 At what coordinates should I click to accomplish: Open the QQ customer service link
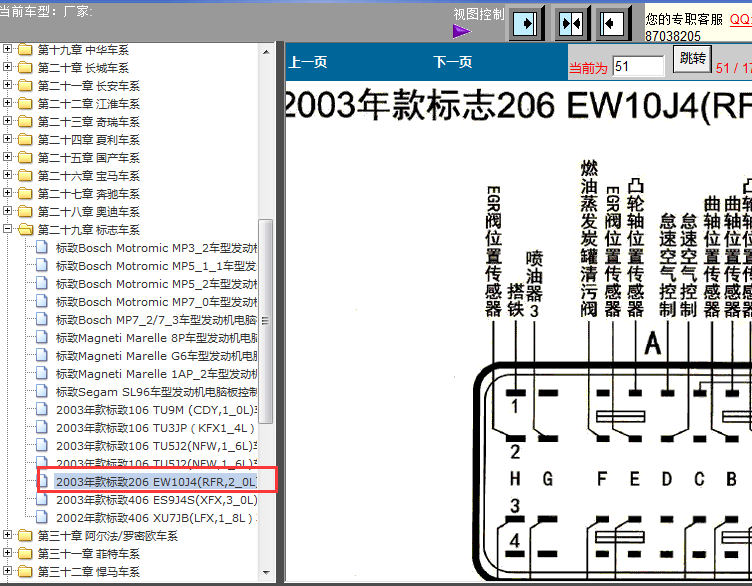(x=740, y=19)
